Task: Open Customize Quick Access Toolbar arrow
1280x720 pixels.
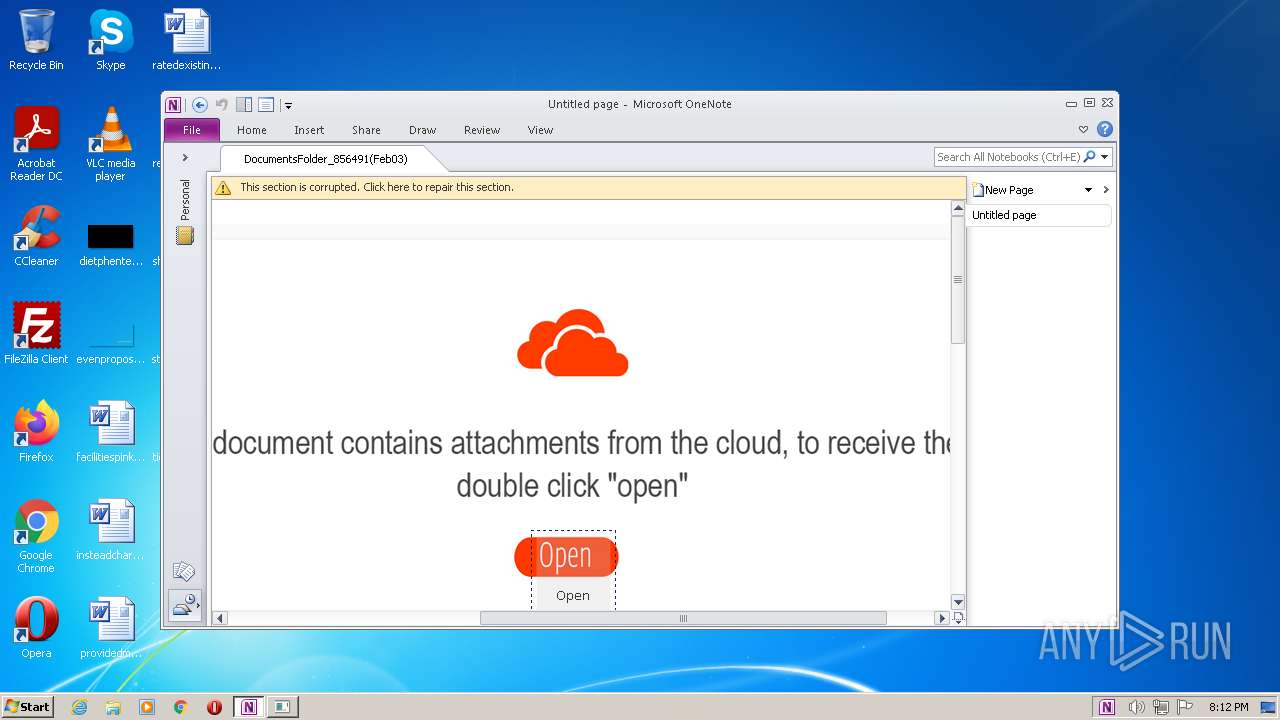Action: point(288,105)
